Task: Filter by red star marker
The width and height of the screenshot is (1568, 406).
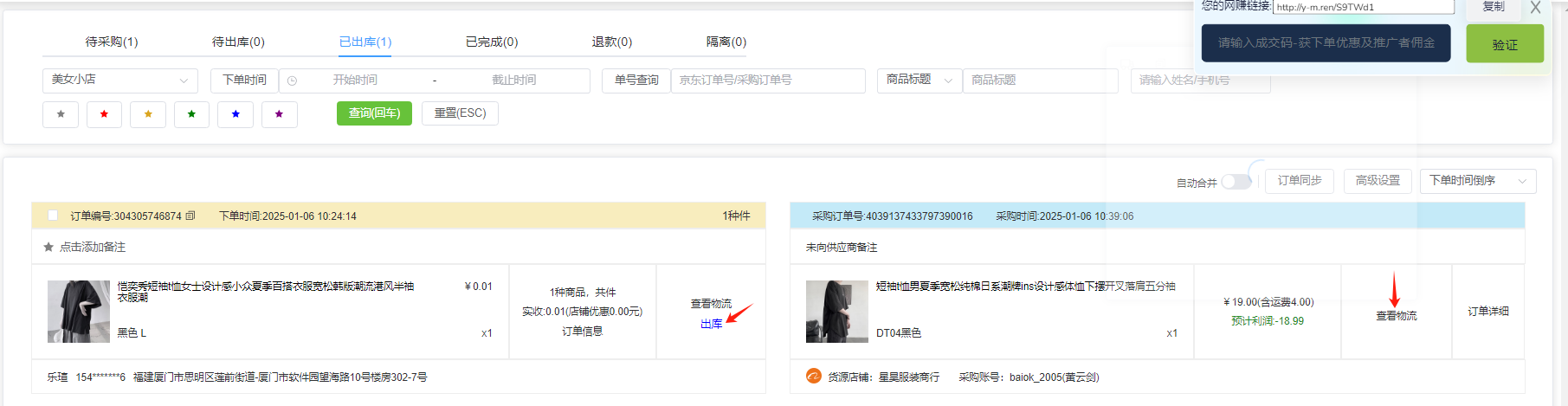Action: (104, 114)
